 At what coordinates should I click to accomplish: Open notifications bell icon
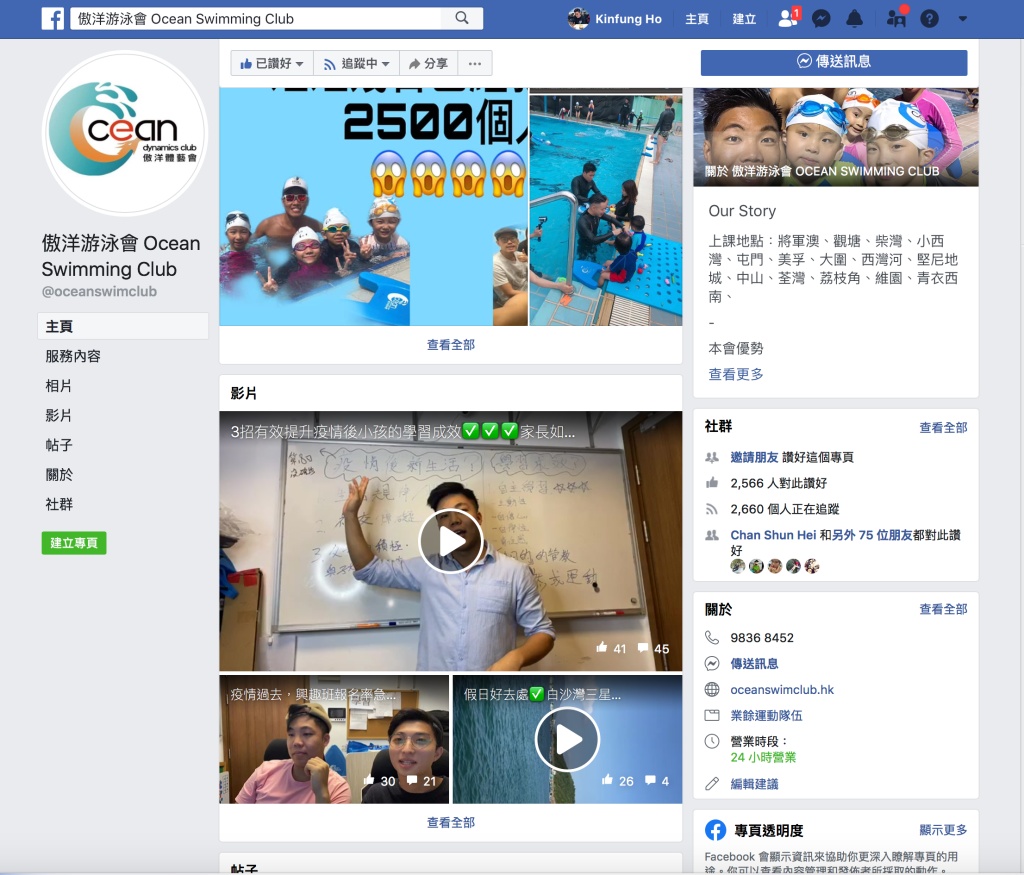pos(854,19)
